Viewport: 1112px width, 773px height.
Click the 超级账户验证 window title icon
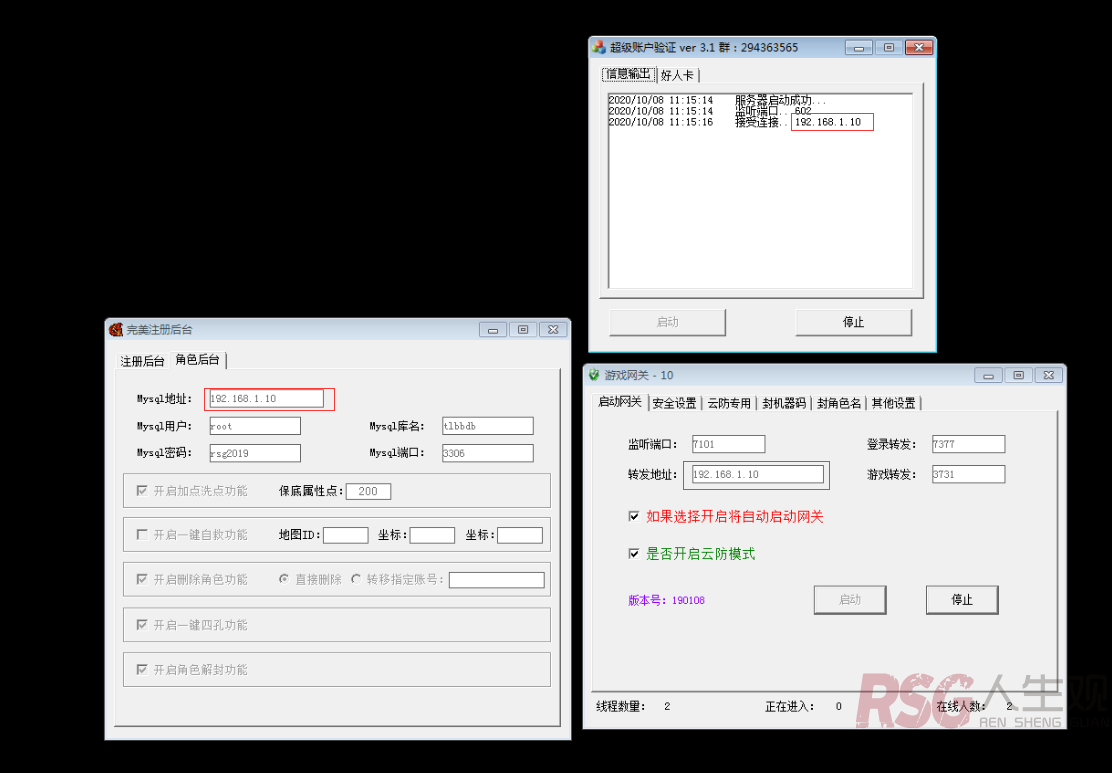599,48
